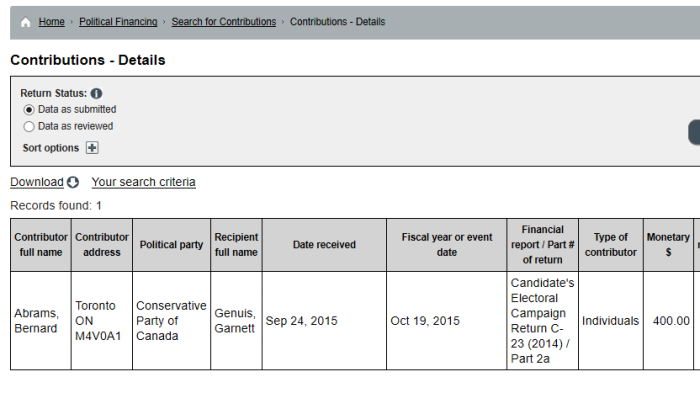This screenshot has height=393, width=700.
Task: Click the dark button at the panel's right edge
Action: click(694, 132)
